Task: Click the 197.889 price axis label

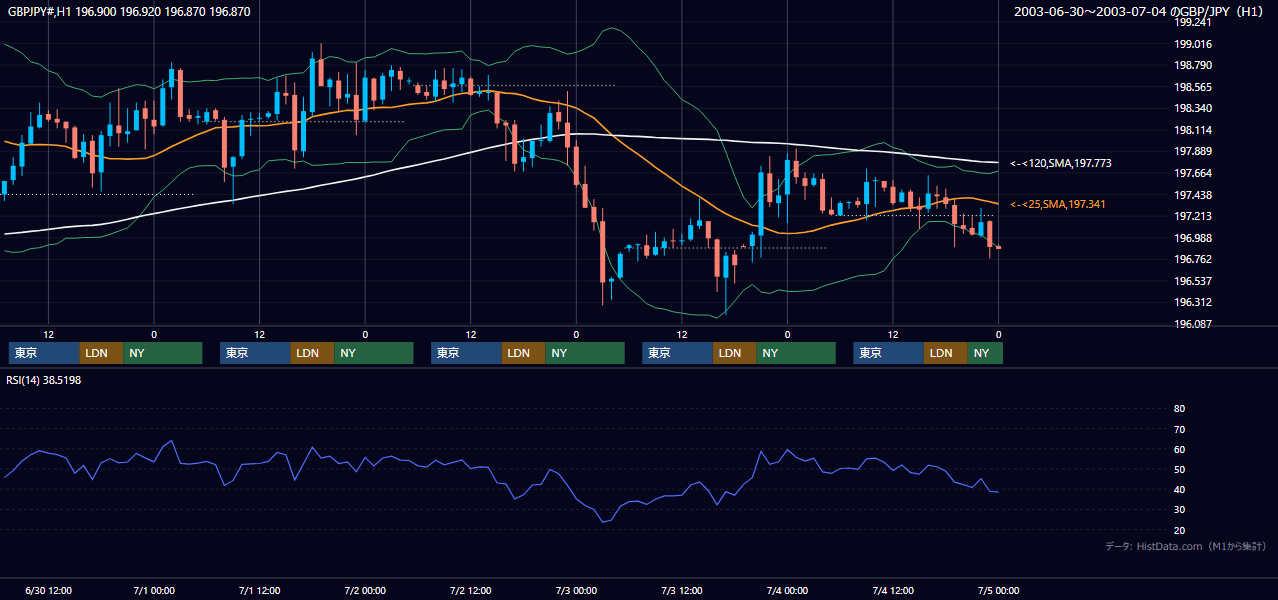Action: point(1193,151)
